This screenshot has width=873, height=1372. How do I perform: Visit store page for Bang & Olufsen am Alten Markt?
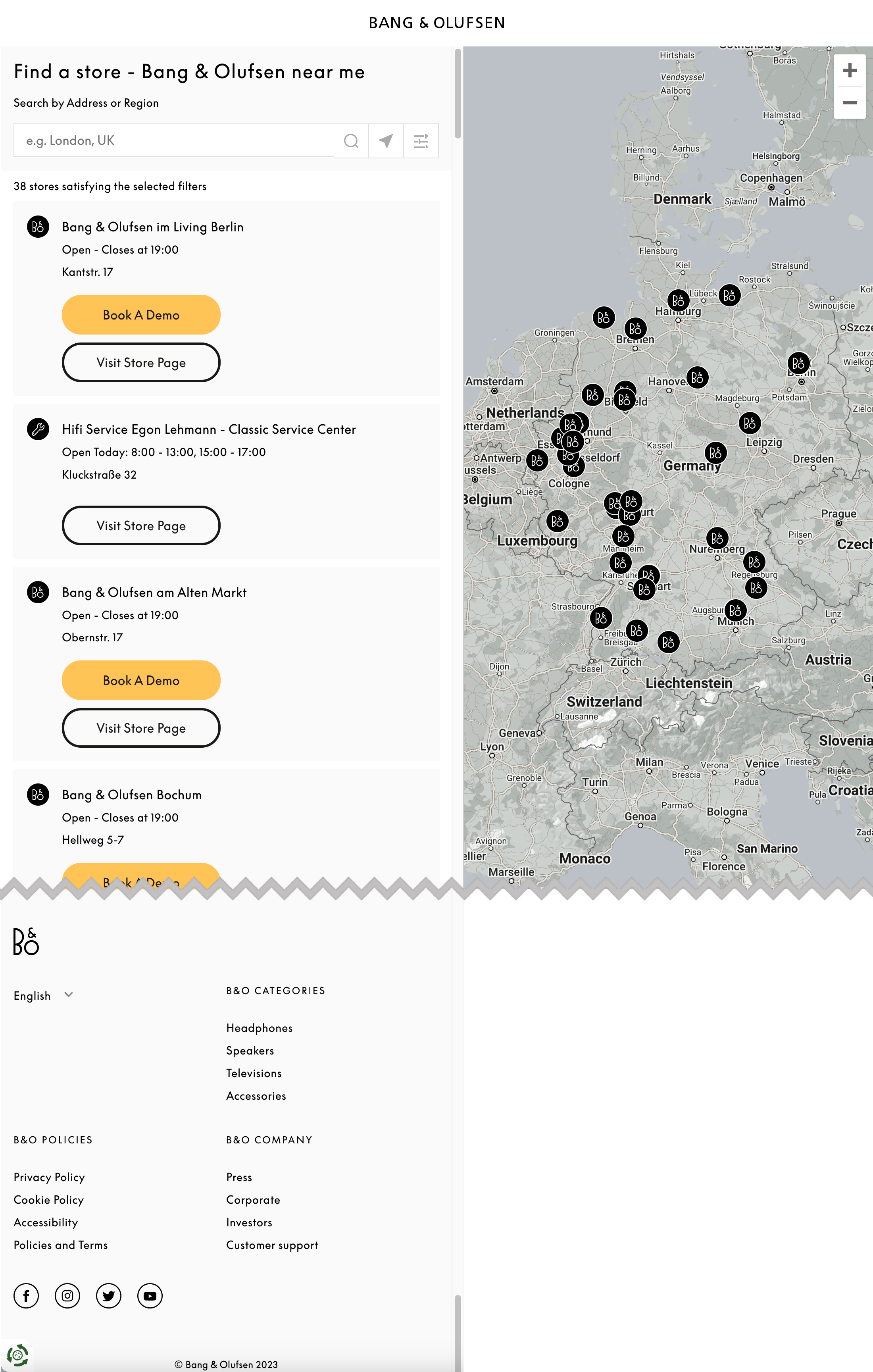point(141,727)
